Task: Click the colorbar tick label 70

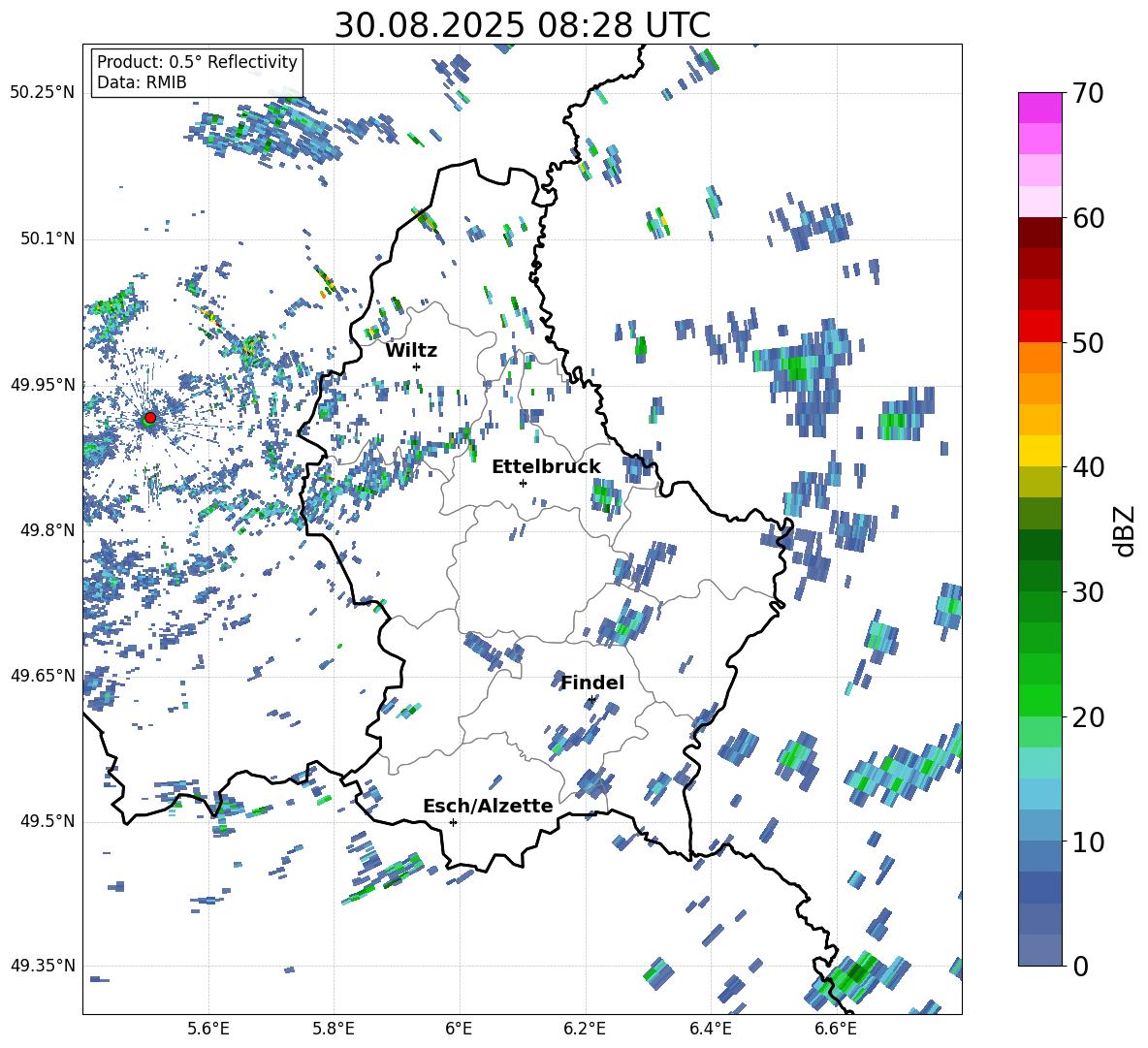Action: pos(1087,94)
